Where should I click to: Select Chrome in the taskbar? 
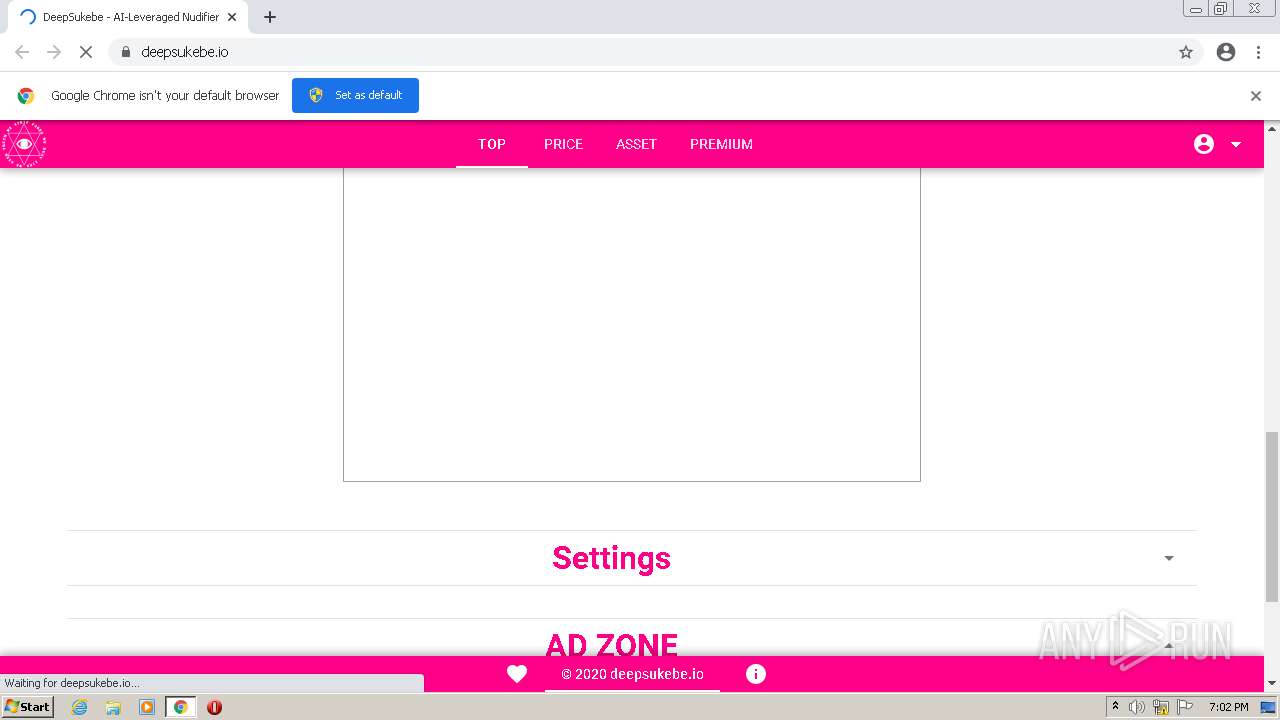coord(180,707)
